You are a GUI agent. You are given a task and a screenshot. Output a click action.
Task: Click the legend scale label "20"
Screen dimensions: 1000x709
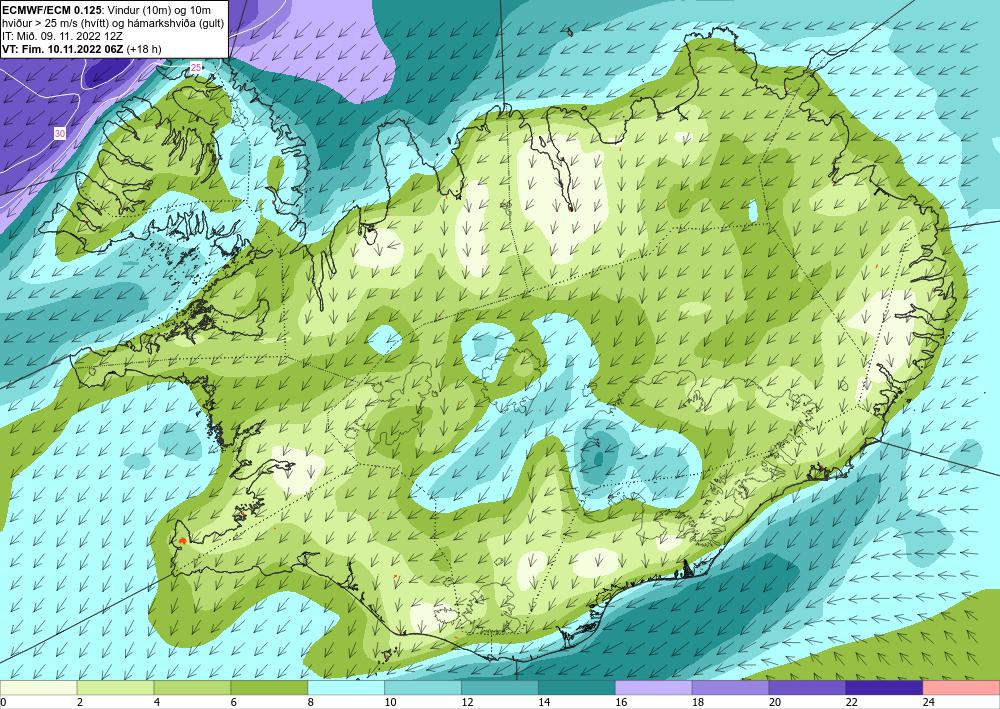point(775,702)
